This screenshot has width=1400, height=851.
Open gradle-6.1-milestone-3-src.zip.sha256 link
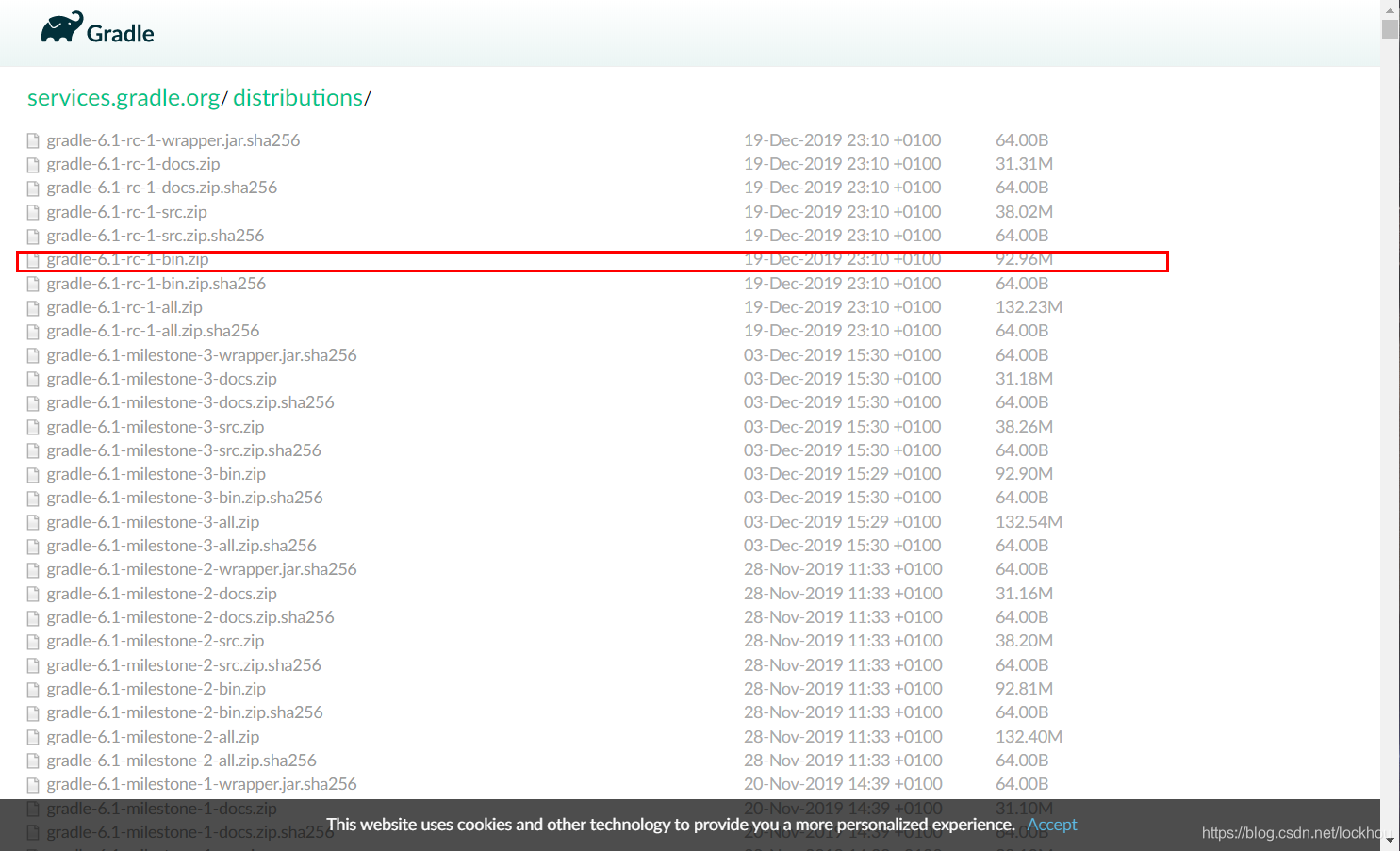coord(184,450)
